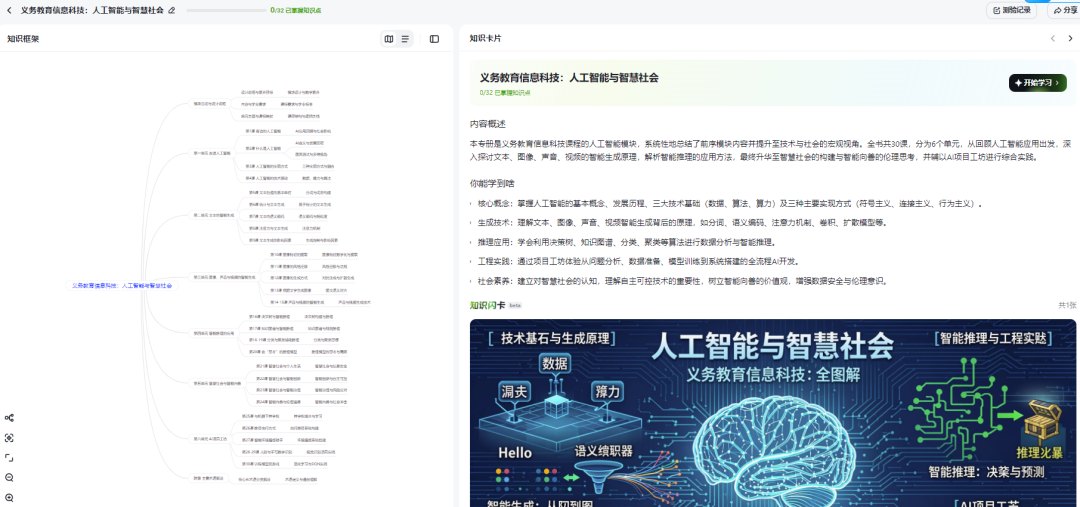Switch to mind map view icon
Image resolution: width=1080 pixels, height=507 pixels.
[x=389, y=39]
